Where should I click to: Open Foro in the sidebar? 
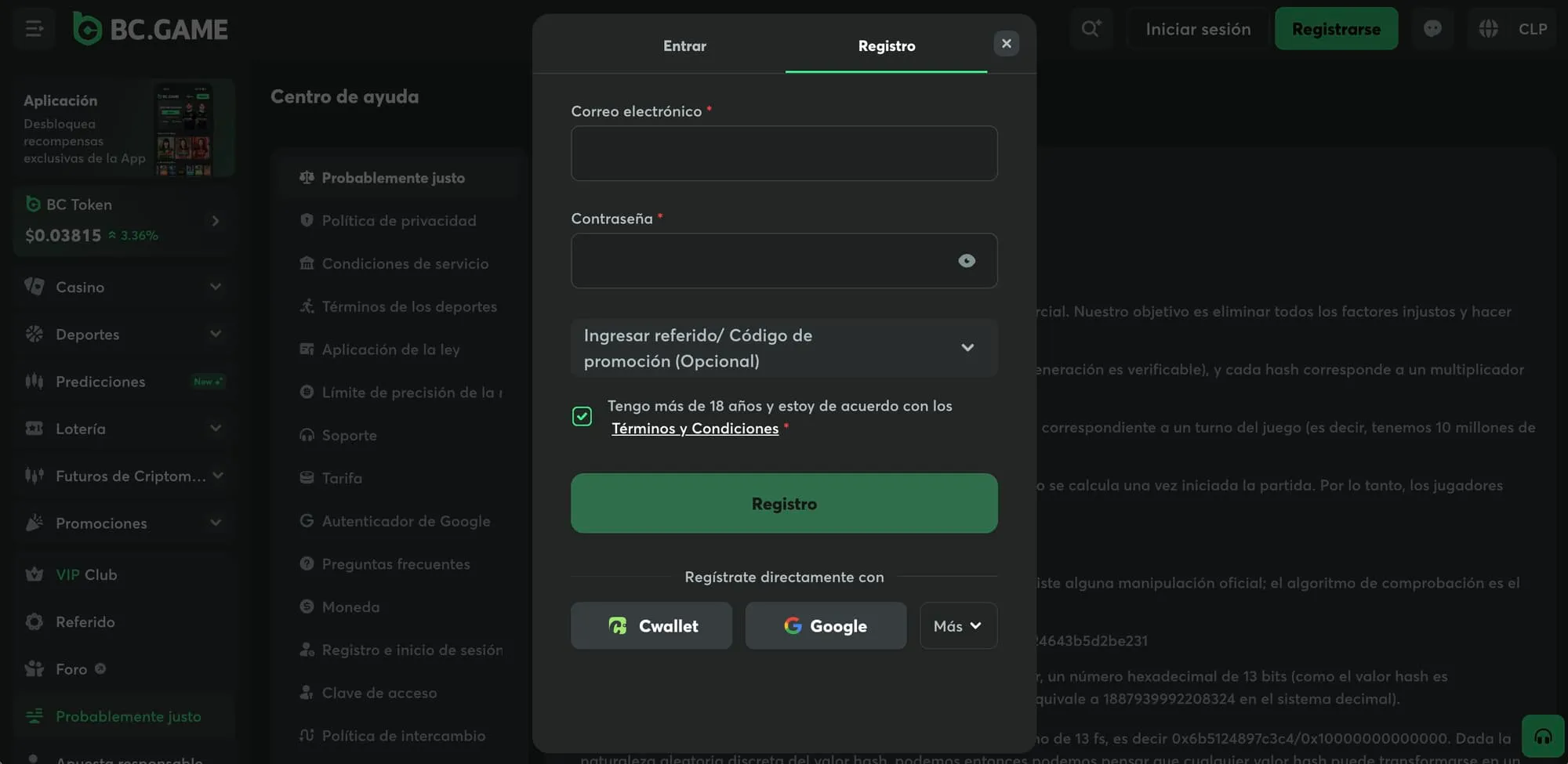[124, 669]
